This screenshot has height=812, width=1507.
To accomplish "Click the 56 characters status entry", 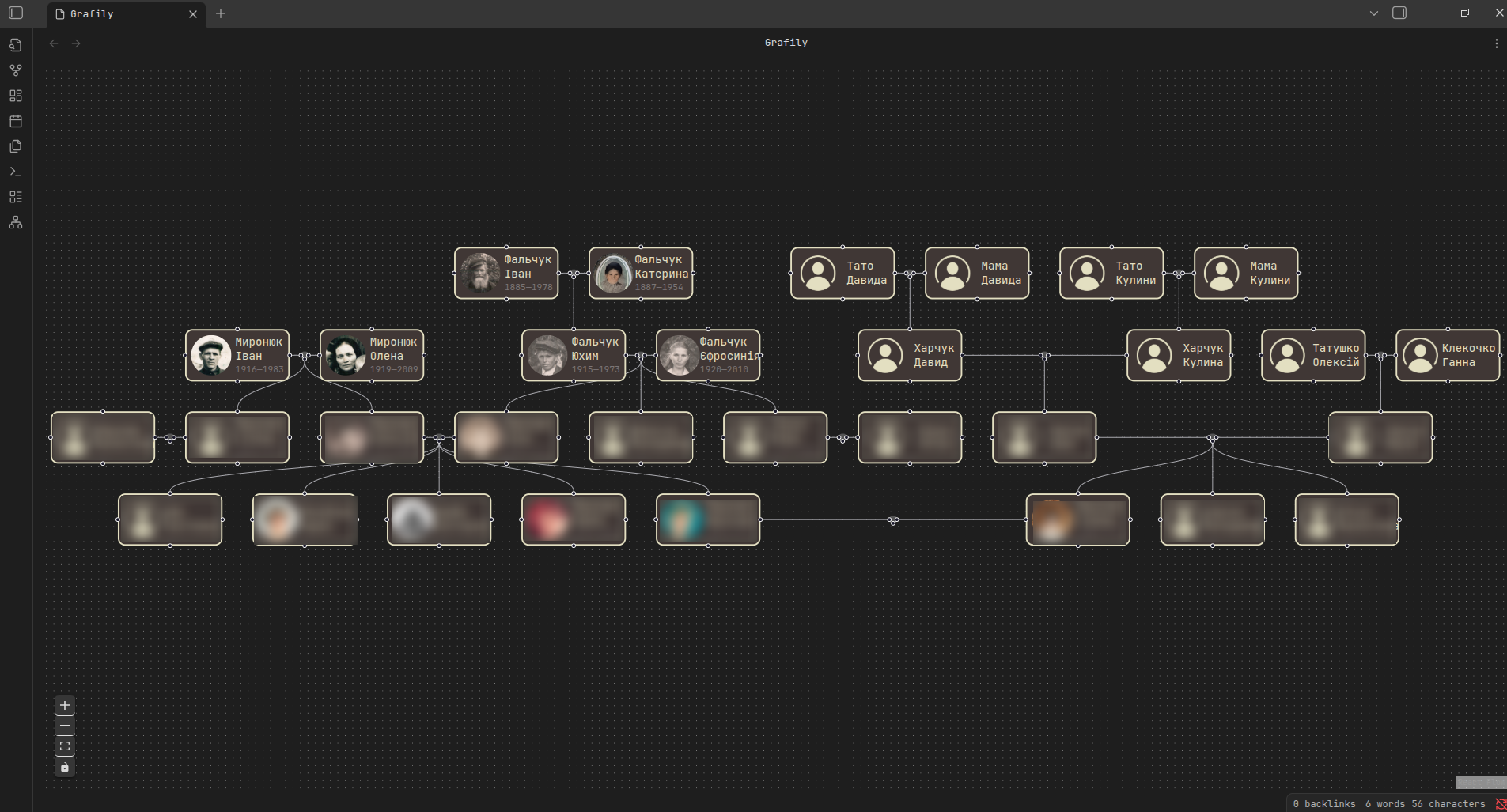I will click(1448, 804).
